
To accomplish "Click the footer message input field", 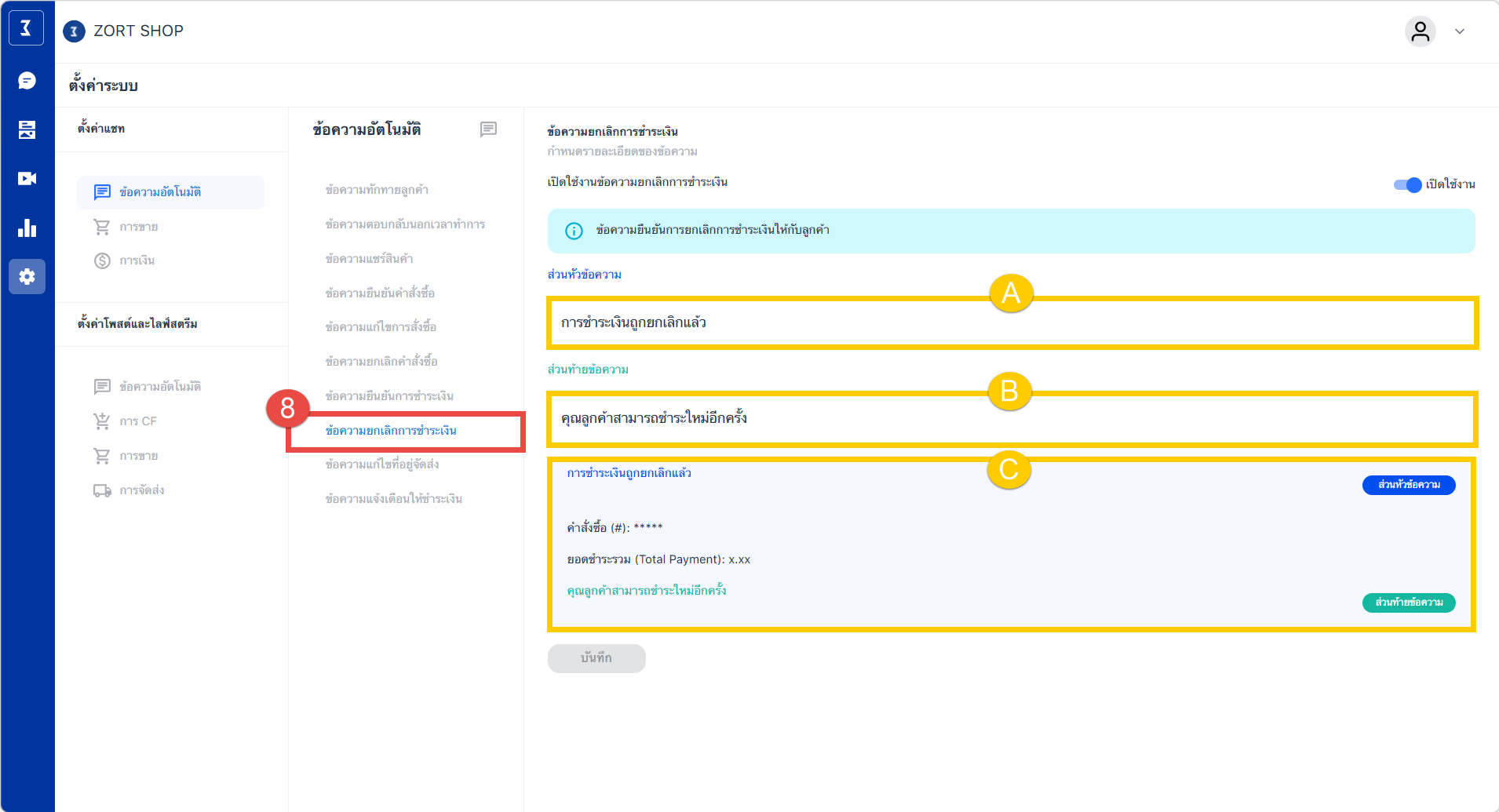I will [x=1012, y=418].
